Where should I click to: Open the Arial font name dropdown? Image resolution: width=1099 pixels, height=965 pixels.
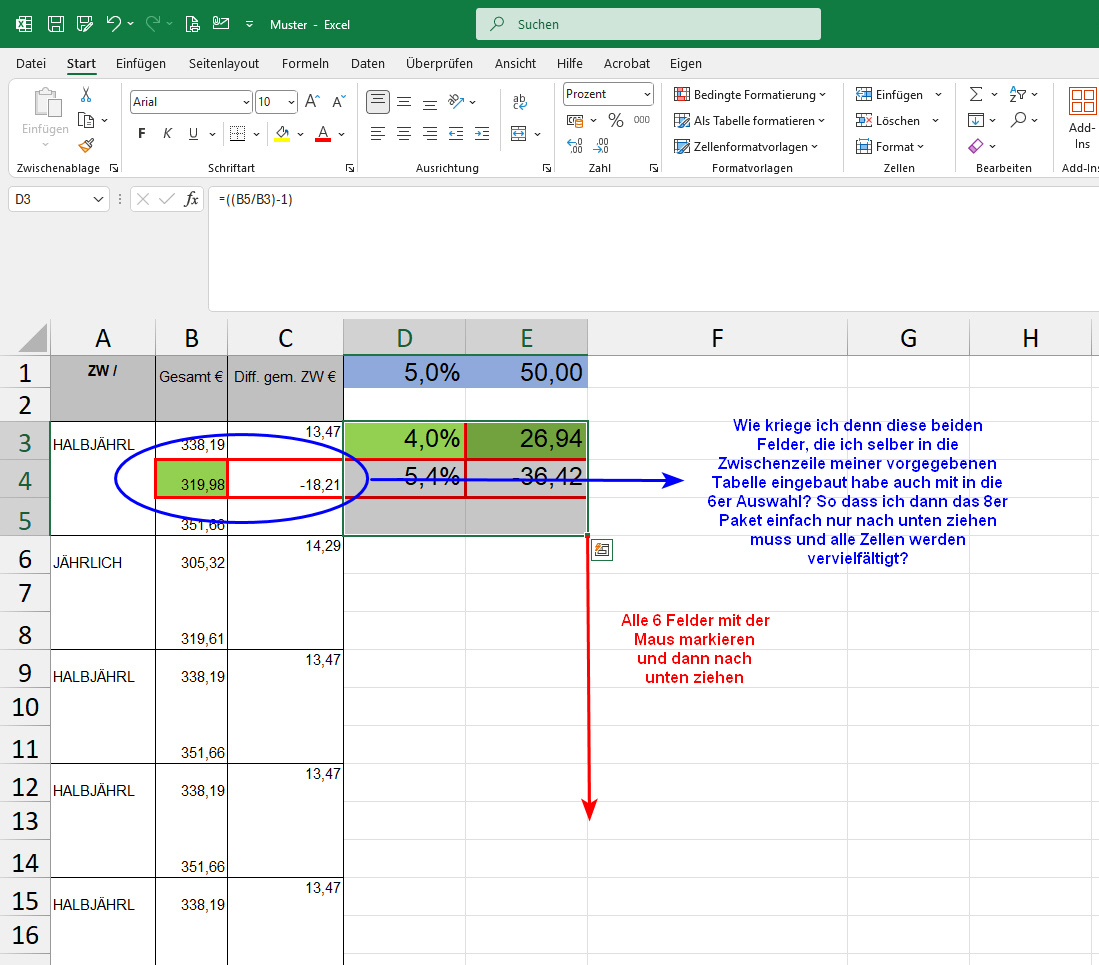point(246,102)
